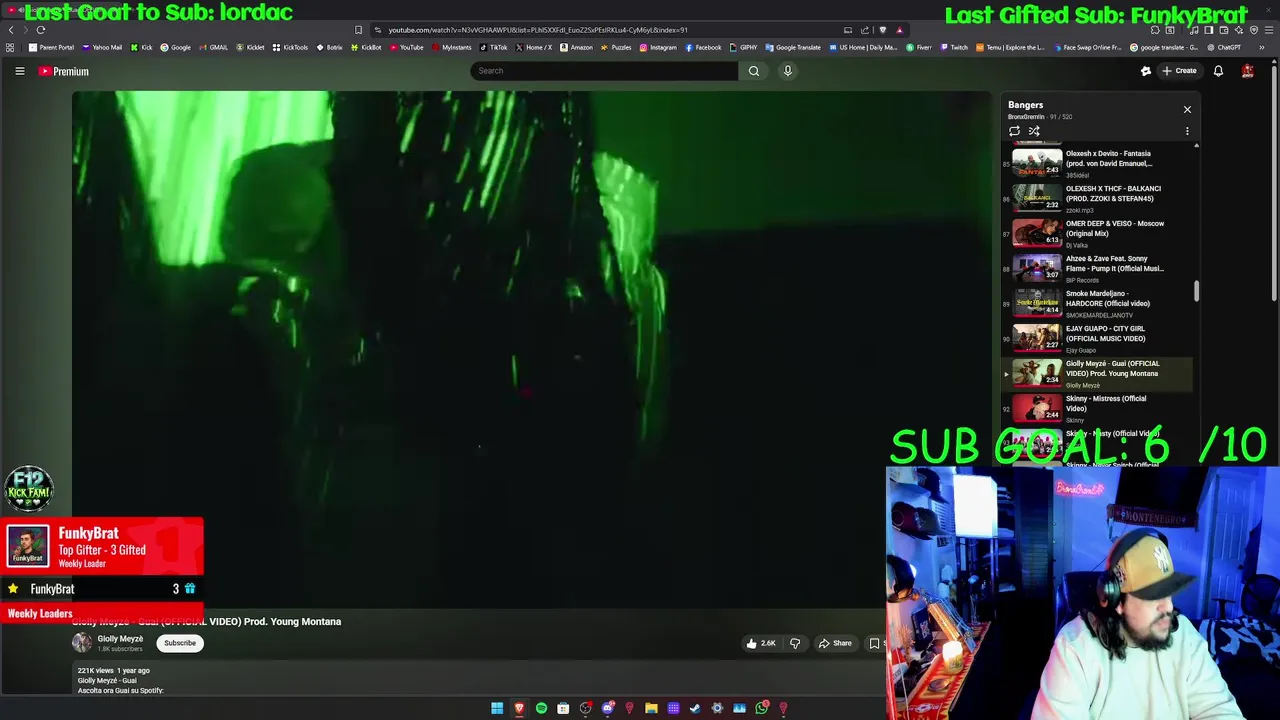
Task: Open YouTube notifications bell
Action: coord(1218,71)
